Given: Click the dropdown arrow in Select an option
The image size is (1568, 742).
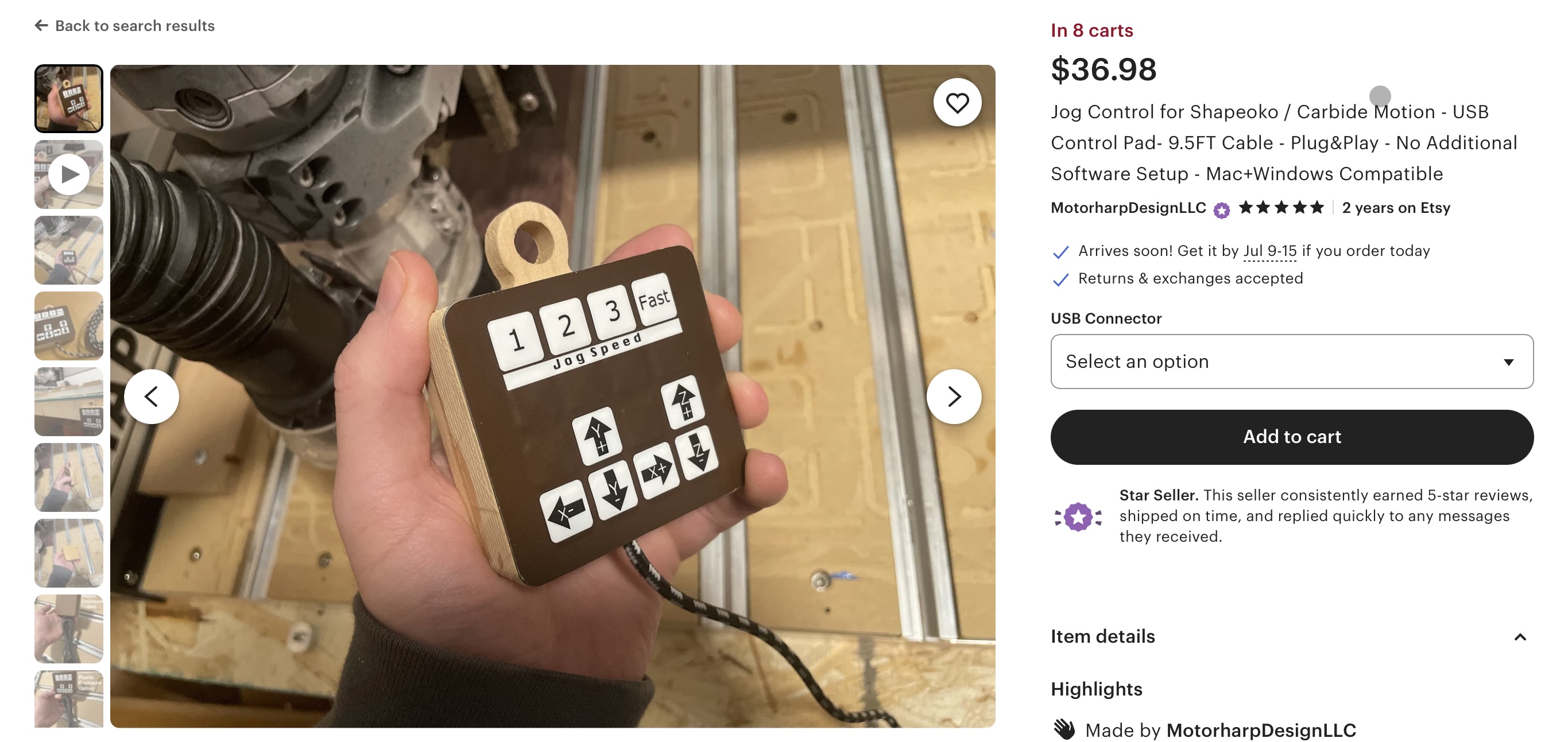Looking at the screenshot, I should [x=1508, y=362].
